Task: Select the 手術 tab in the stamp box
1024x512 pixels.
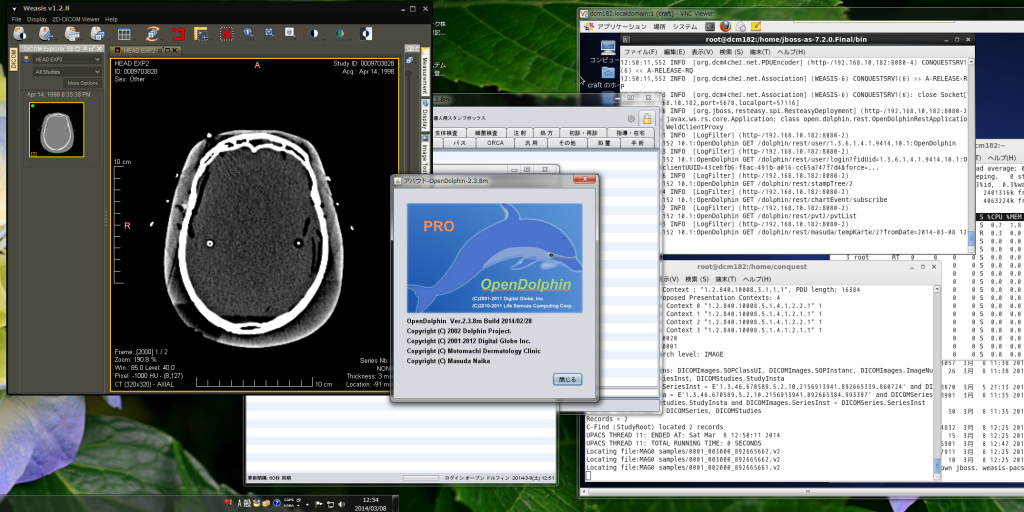Action: coord(637,142)
